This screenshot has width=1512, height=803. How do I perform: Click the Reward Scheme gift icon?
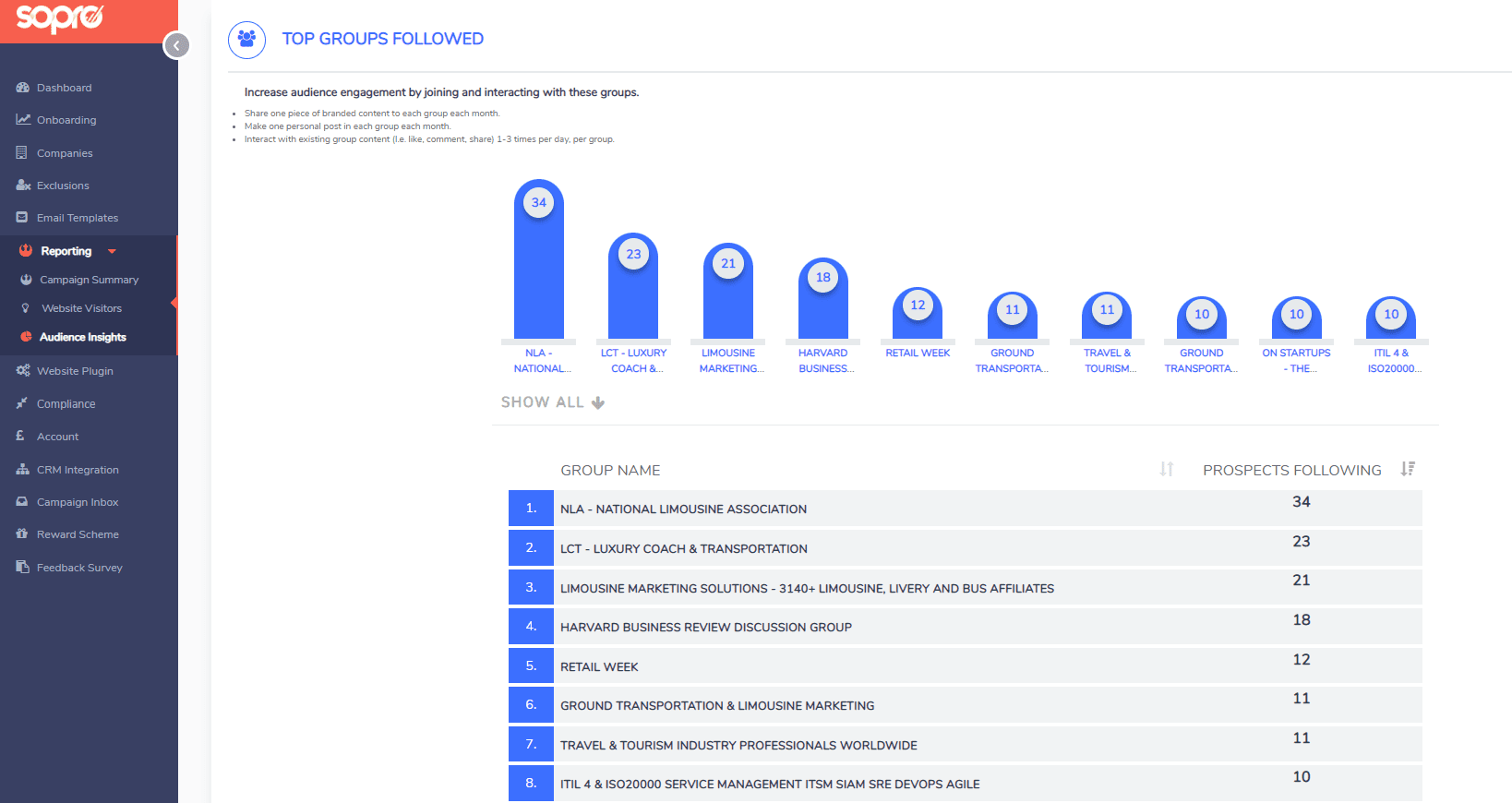tap(21, 533)
